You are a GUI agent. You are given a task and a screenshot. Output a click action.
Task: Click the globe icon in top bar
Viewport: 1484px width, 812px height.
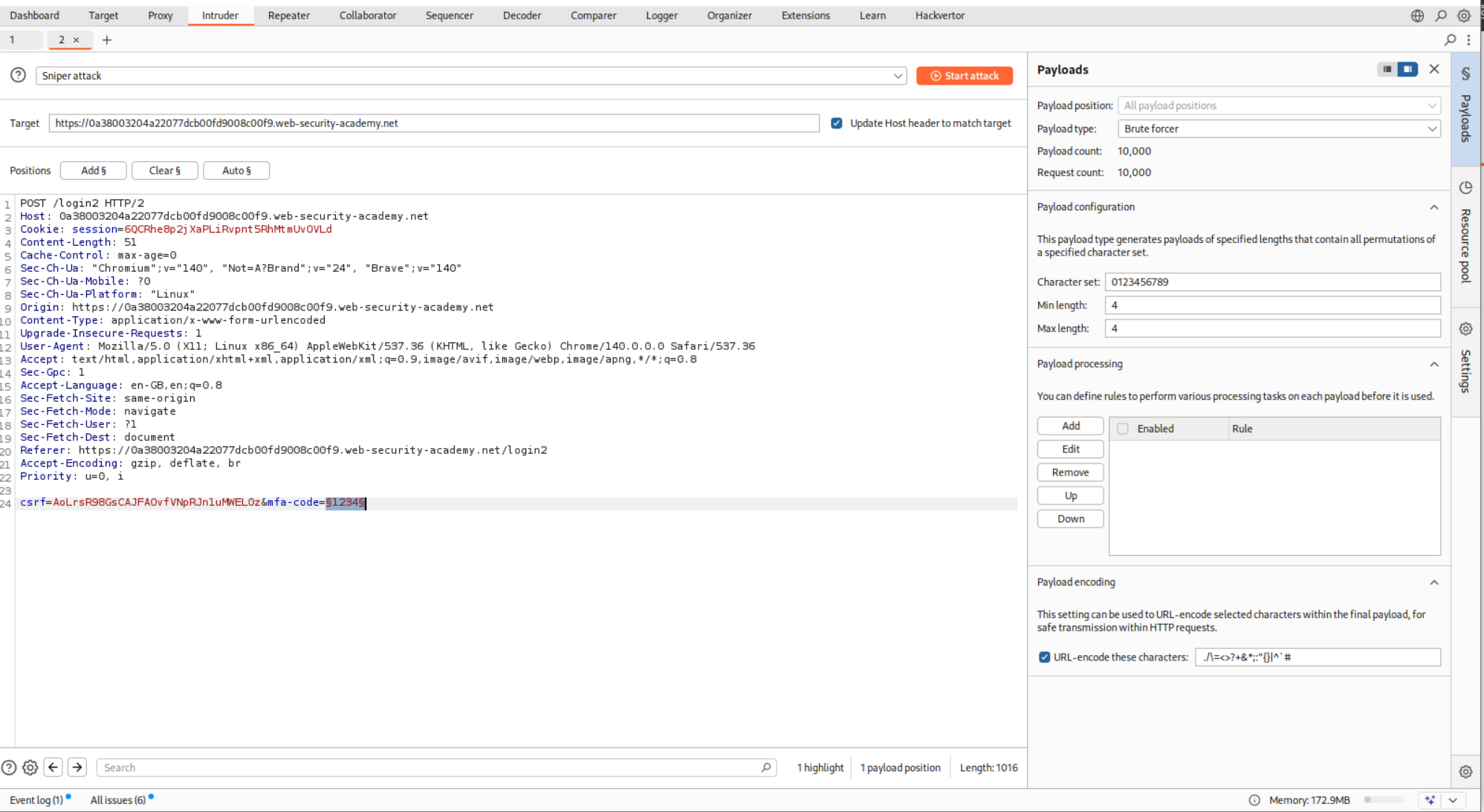1417,16
